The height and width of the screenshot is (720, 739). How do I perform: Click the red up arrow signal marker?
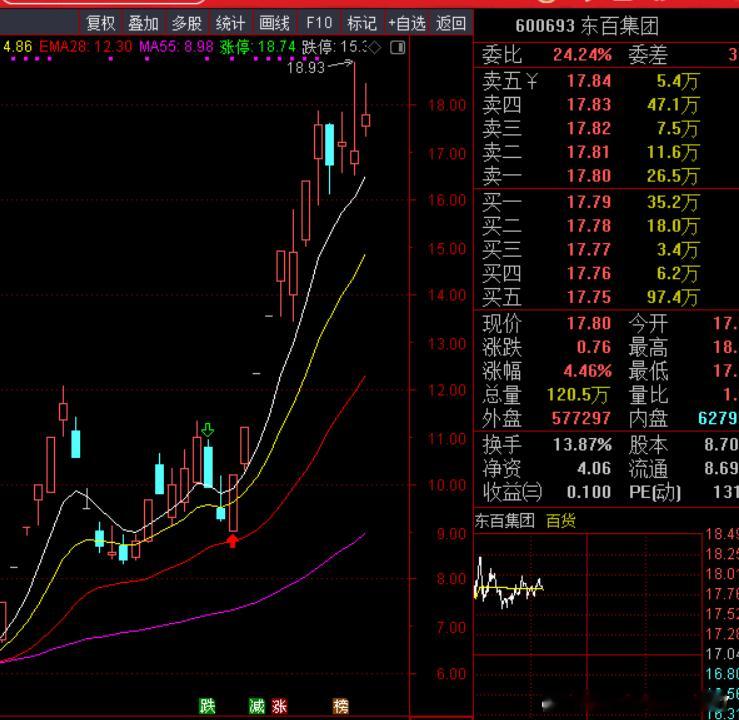pos(232,540)
